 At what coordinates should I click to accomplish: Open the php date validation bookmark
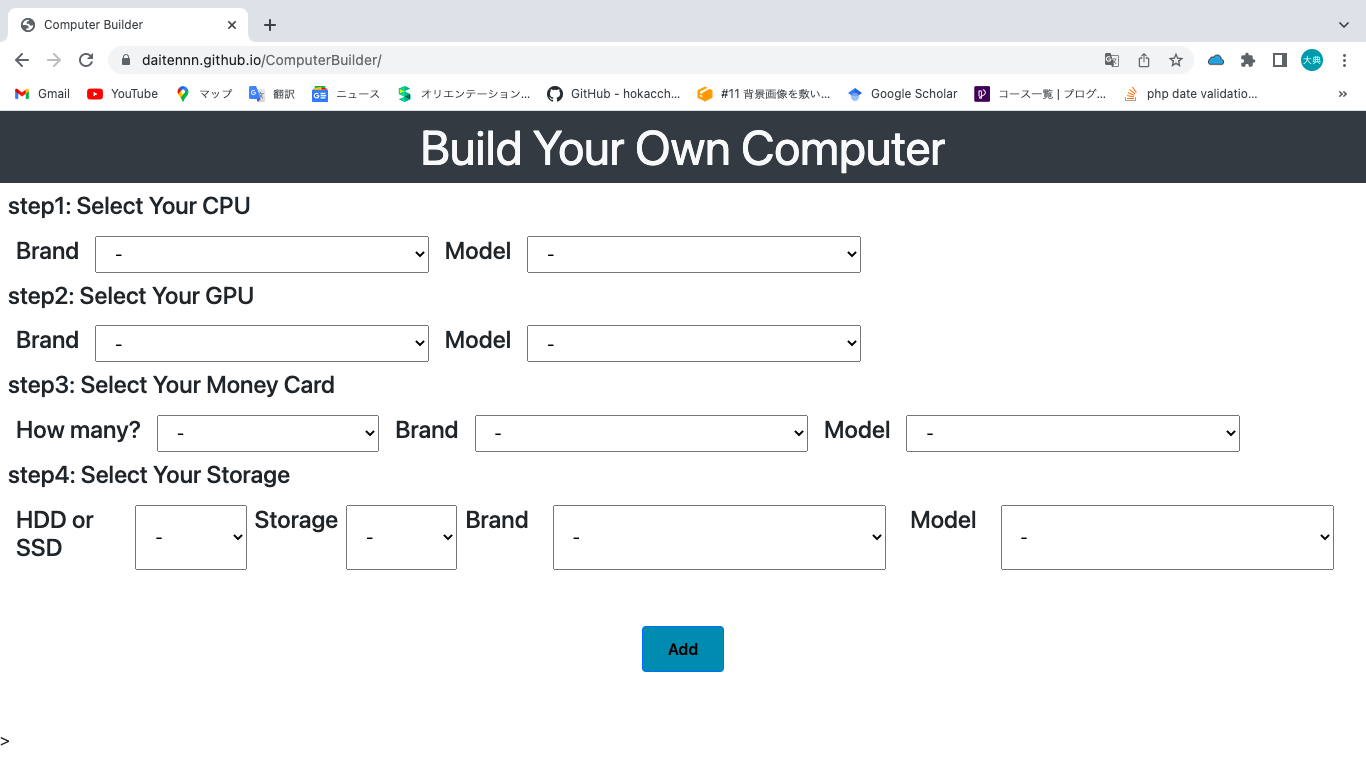1191,94
